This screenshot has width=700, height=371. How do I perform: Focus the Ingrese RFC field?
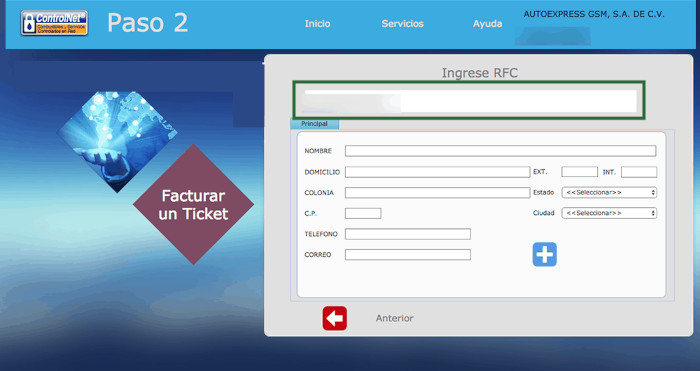469,100
